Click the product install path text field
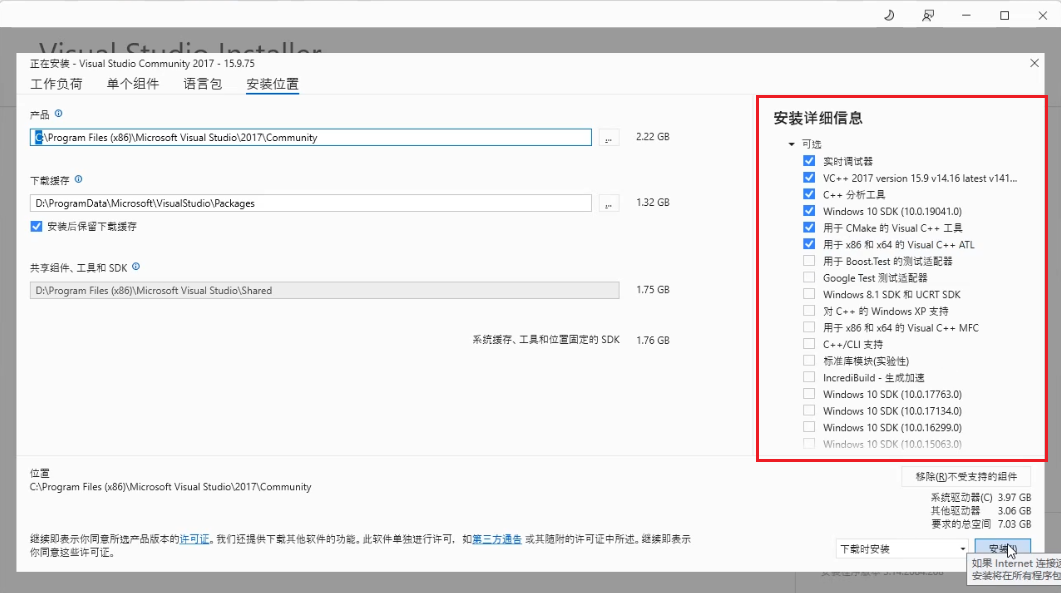 tap(310, 138)
